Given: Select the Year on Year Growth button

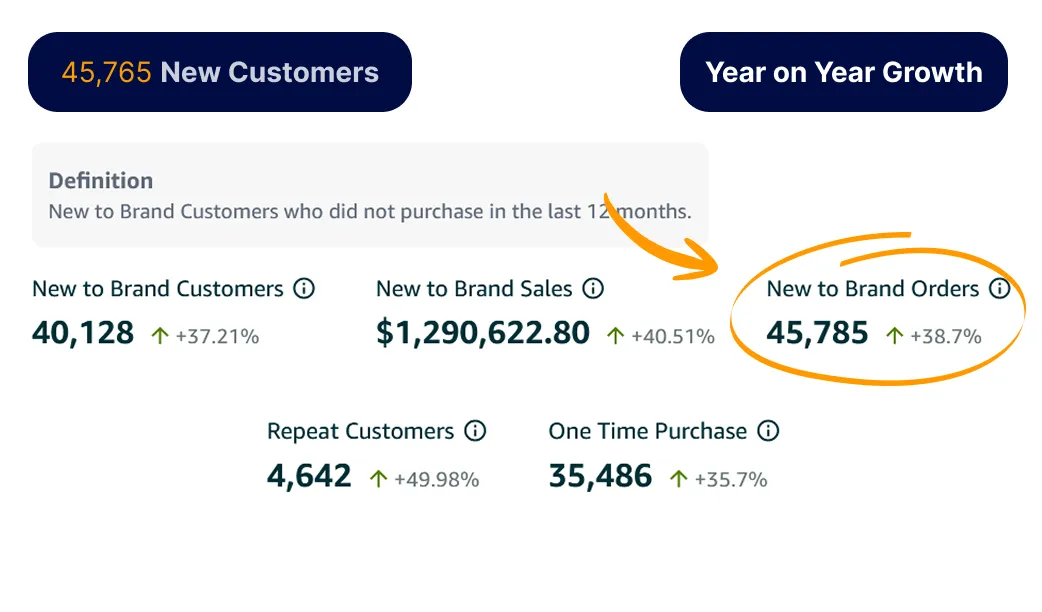Looking at the screenshot, I should coord(844,72).
